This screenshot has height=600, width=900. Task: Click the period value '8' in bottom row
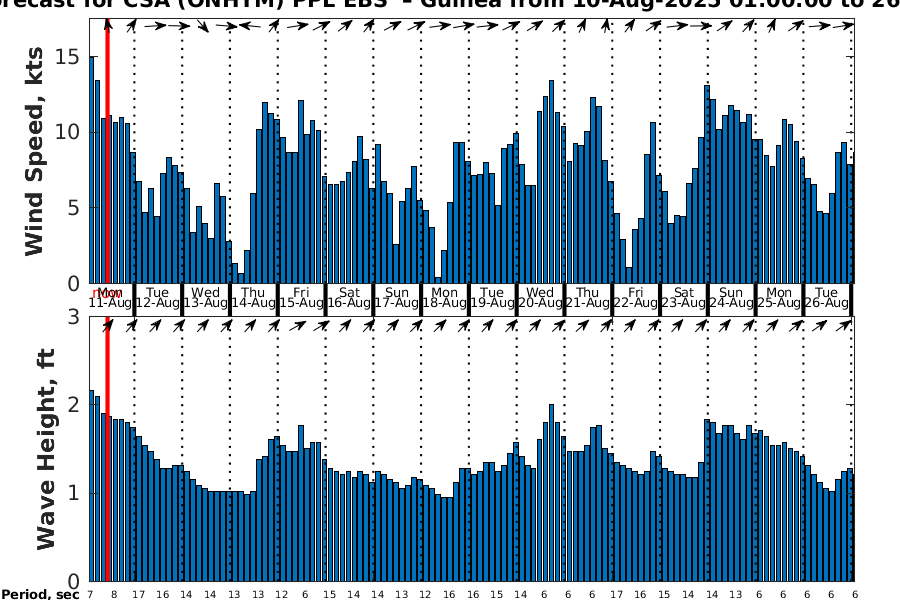(x=114, y=595)
